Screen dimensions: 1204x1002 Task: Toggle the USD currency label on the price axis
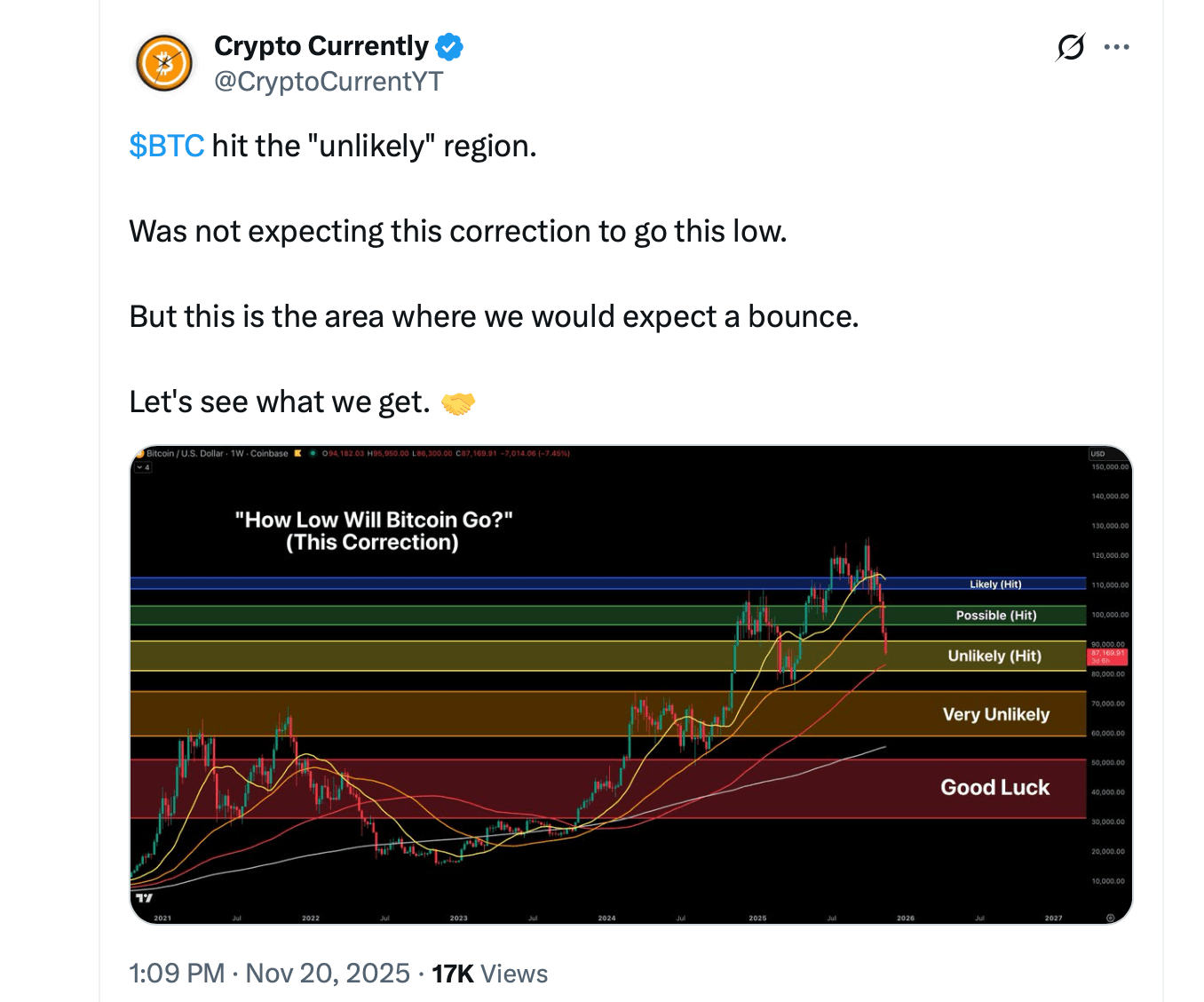[1098, 453]
